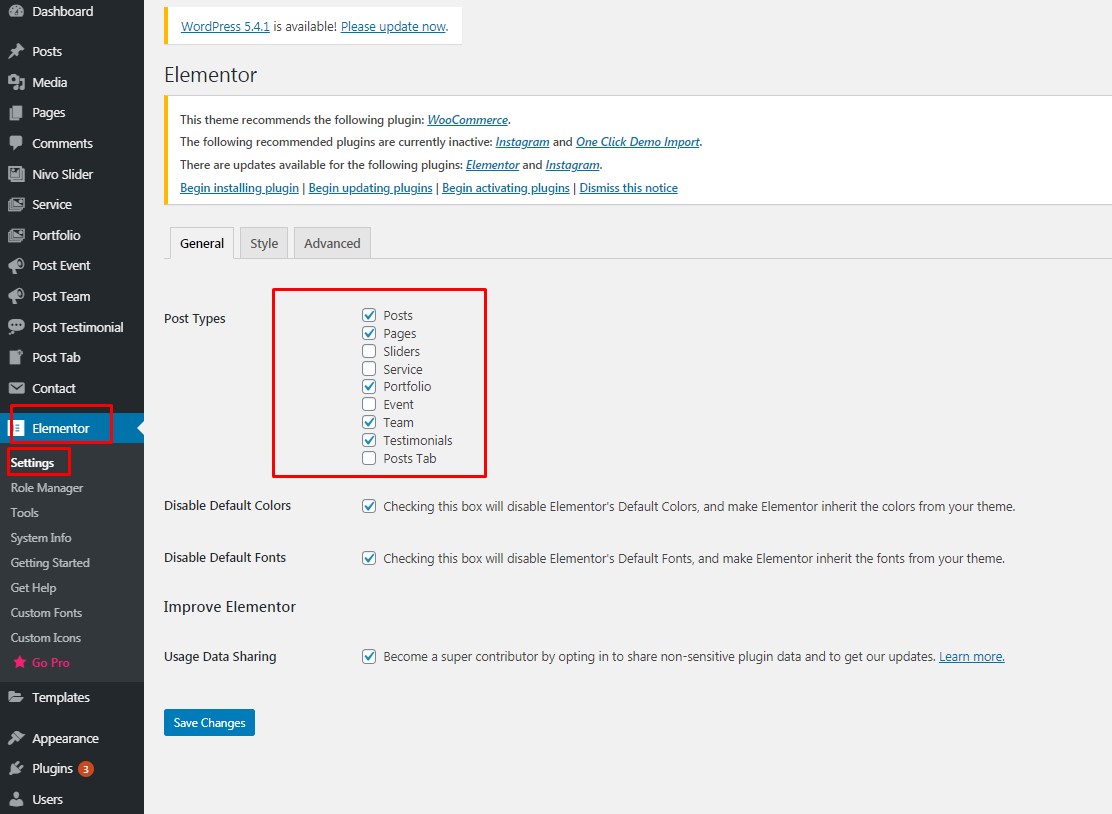
Task: Click the Post Team megaphone icon
Action: pyautogui.click(x=16, y=296)
